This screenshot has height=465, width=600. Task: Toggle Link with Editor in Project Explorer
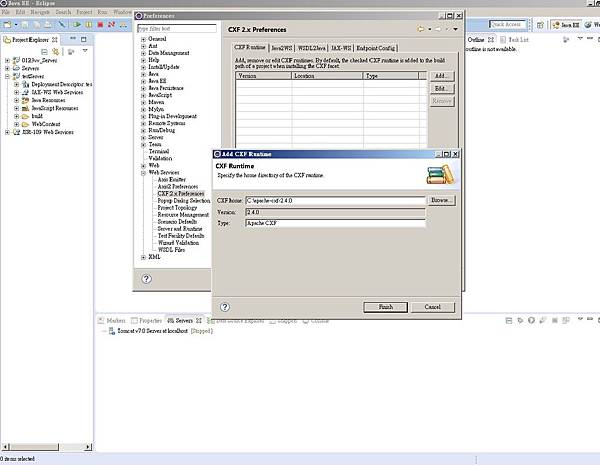[56, 52]
